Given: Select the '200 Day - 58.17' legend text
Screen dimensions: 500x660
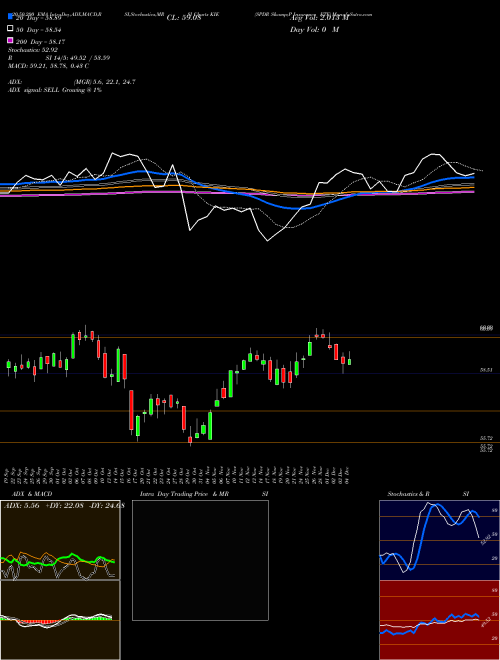Looking at the screenshot, I should click(40, 42).
